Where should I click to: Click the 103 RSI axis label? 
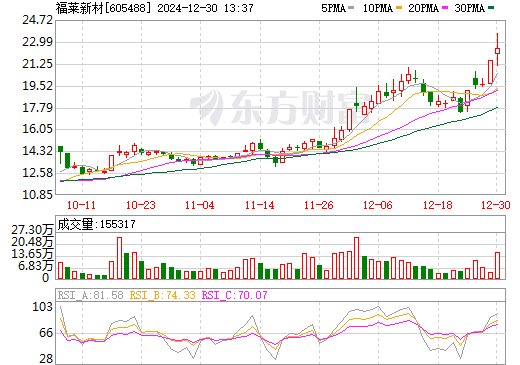[42, 307]
